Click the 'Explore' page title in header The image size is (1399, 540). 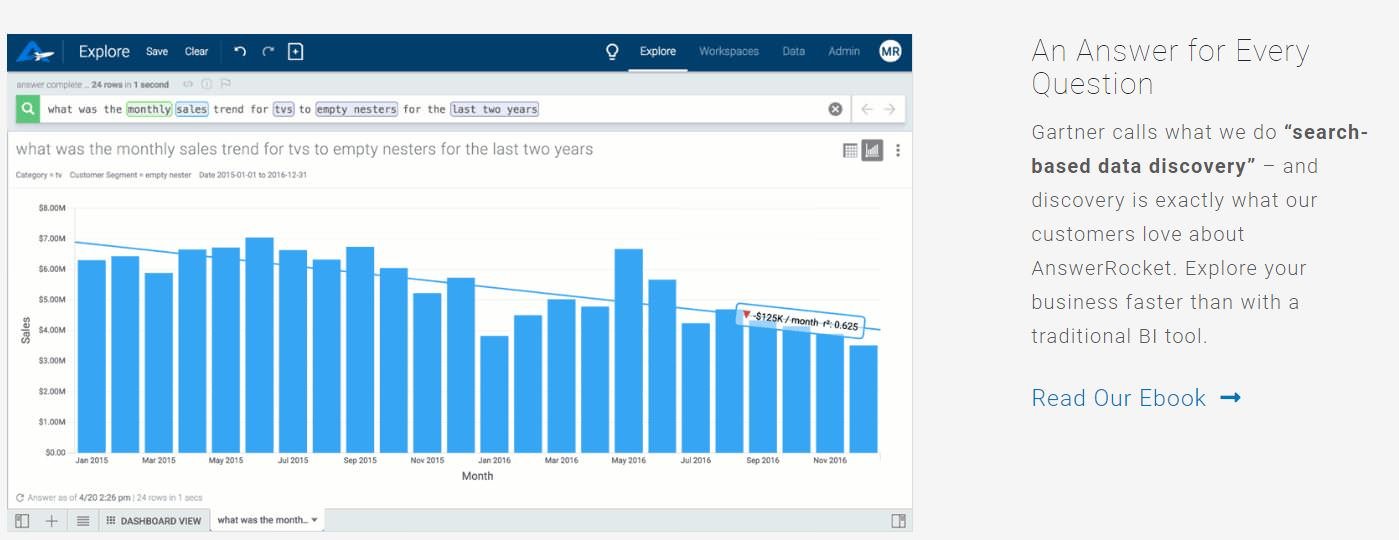pos(104,52)
